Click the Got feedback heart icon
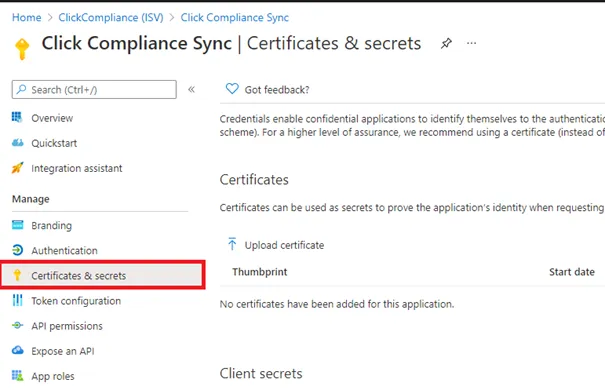This screenshot has height=390, width=605. pyautogui.click(x=232, y=89)
